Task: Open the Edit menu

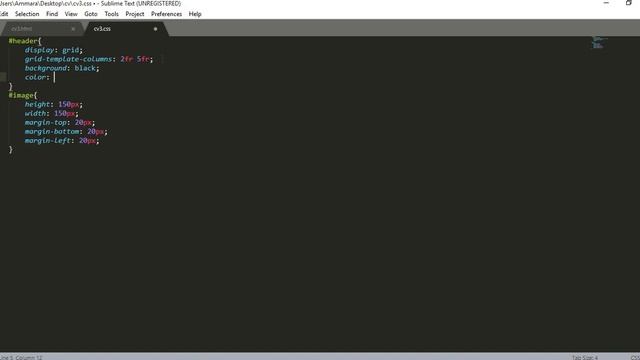Action: pyautogui.click(x=4, y=14)
